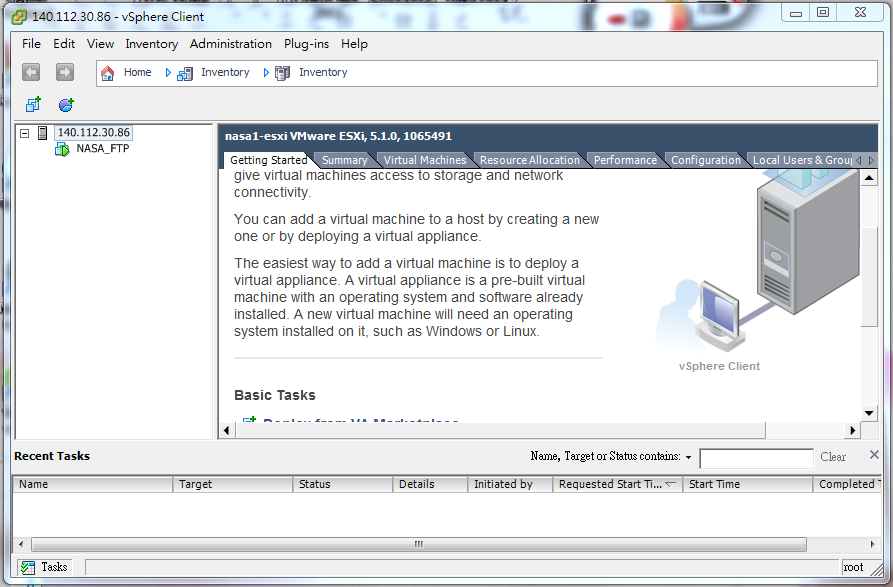
Task: Open the filter criteria dropdown arrow
Action: tap(689, 457)
